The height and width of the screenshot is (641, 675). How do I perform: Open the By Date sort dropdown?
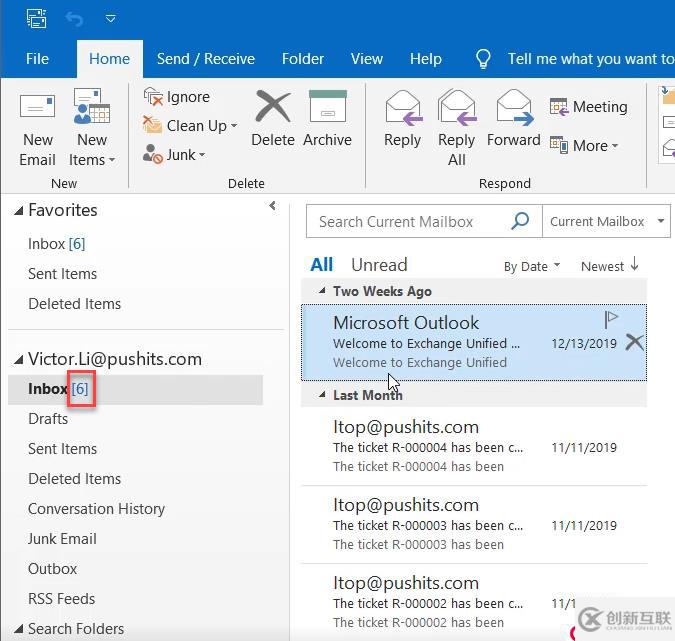tap(532, 266)
